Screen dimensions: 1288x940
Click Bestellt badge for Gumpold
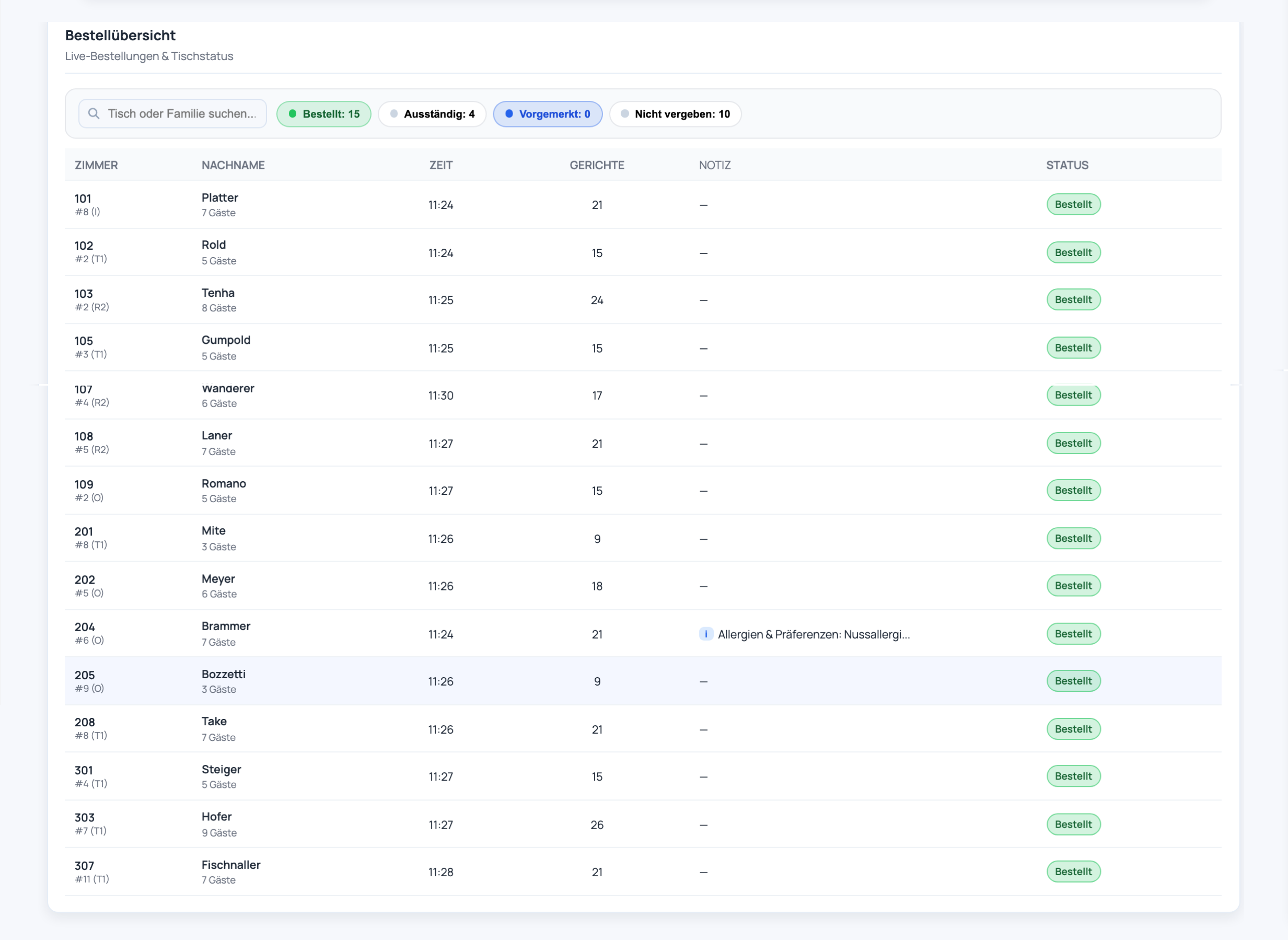[x=1073, y=347]
